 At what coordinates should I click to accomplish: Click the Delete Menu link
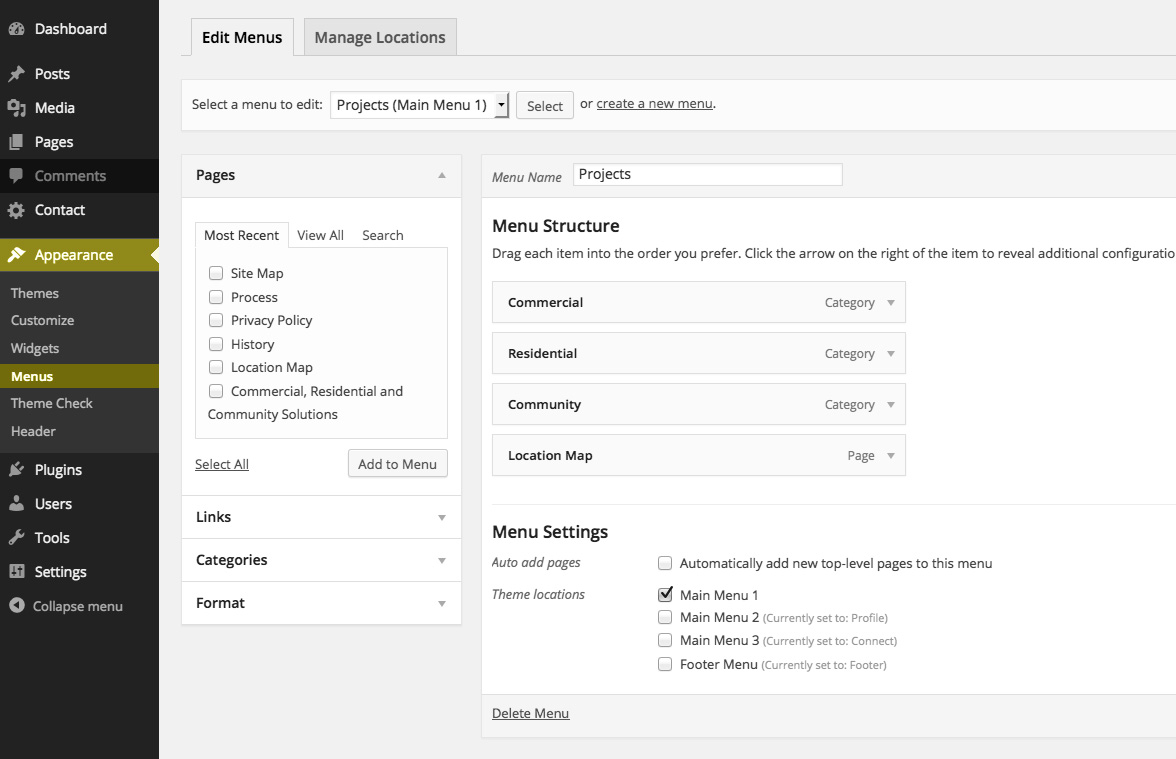[530, 713]
